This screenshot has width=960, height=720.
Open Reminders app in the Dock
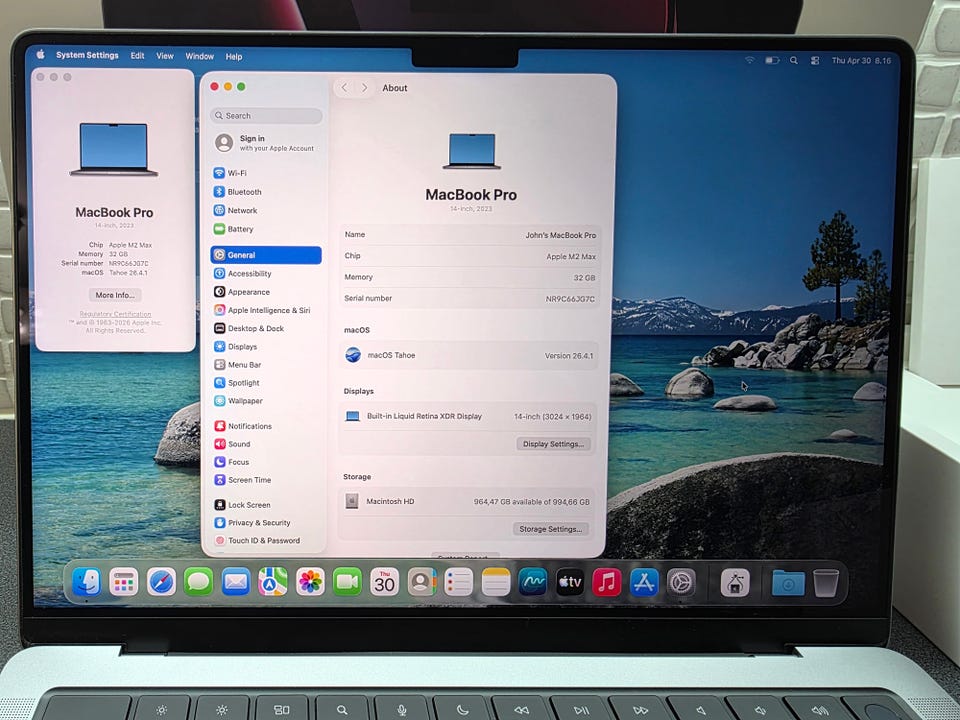pyautogui.click(x=459, y=582)
